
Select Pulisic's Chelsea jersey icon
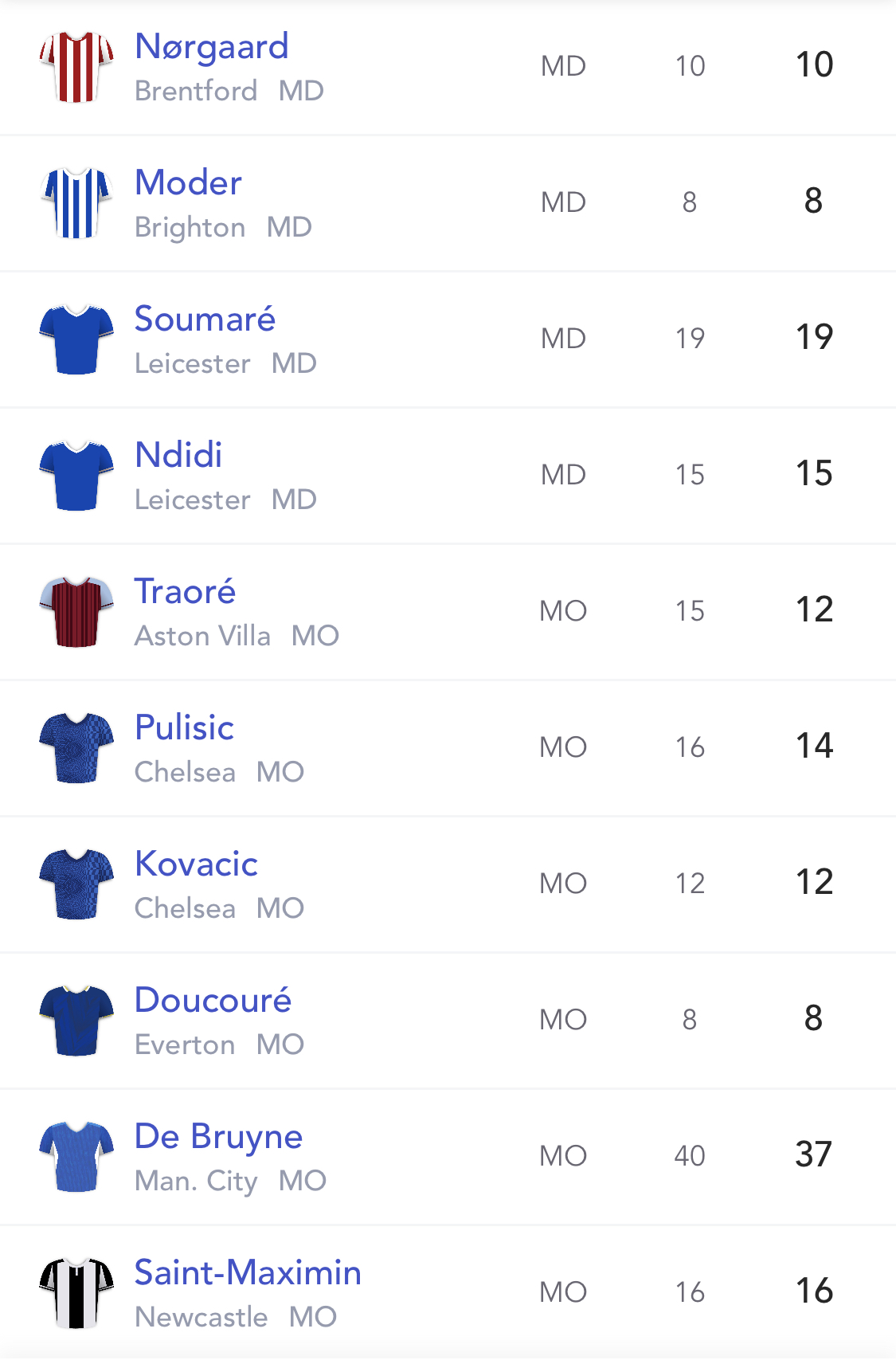pos(76,748)
